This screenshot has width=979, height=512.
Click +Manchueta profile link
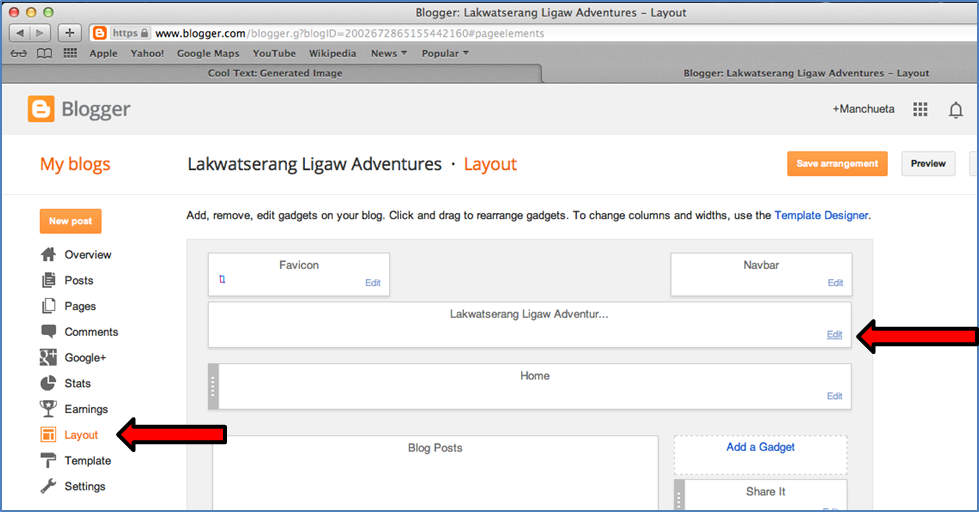[x=863, y=109]
